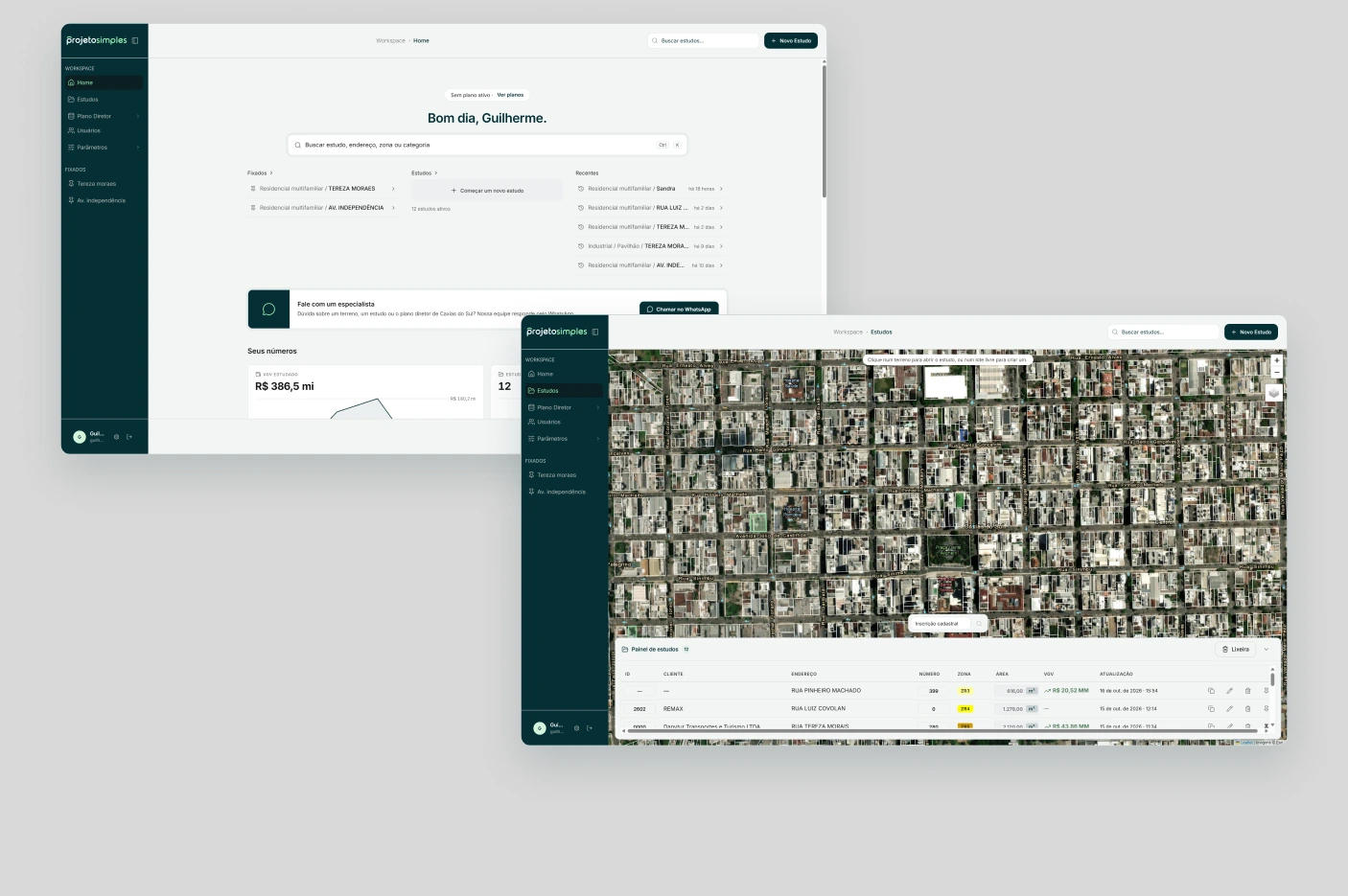Image resolution: width=1348 pixels, height=896 pixels.
Task: Select Home in the Estudos window sidebar
Action: coord(564,374)
